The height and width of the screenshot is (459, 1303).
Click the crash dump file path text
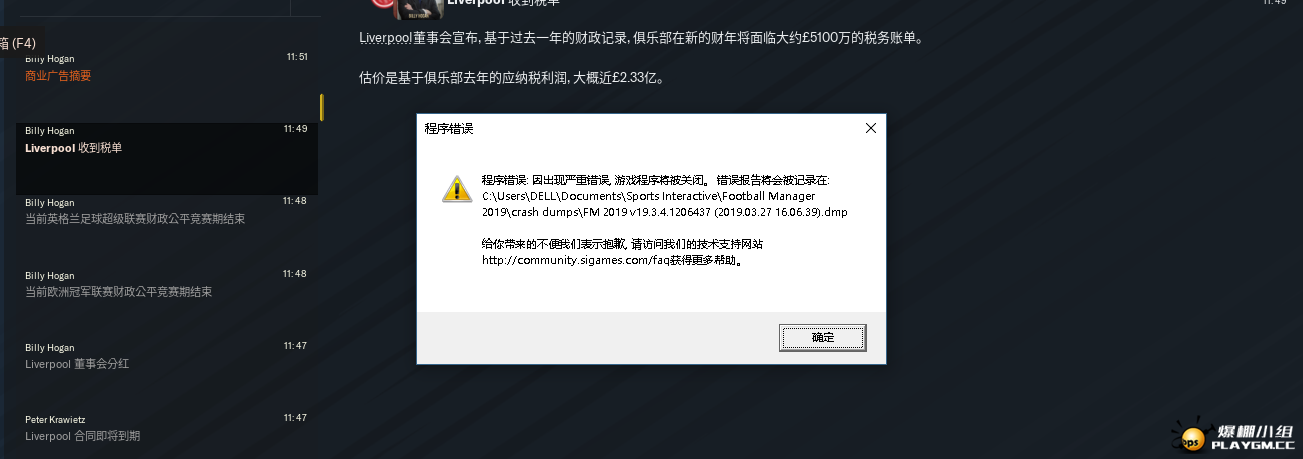pos(665,204)
